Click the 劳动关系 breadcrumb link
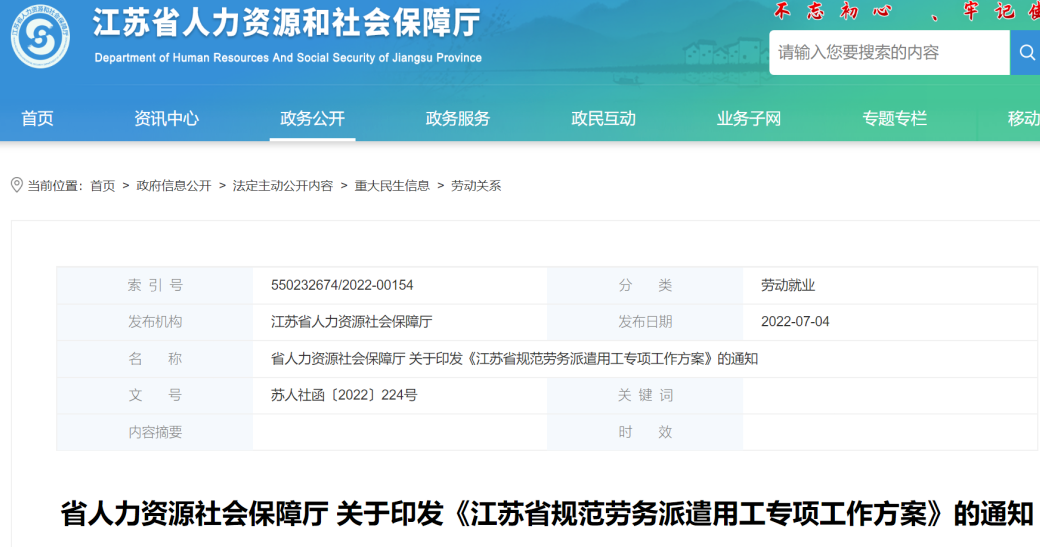 click(x=476, y=186)
